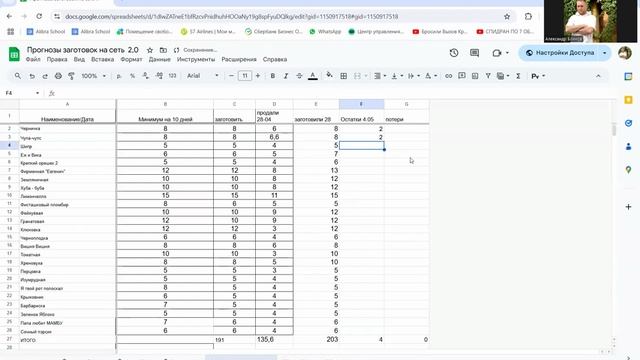The height and width of the screenshot is (360, 640).
Task: Insert chart toolbar icon
Action: pyautogui.click(x=475, y=76)
